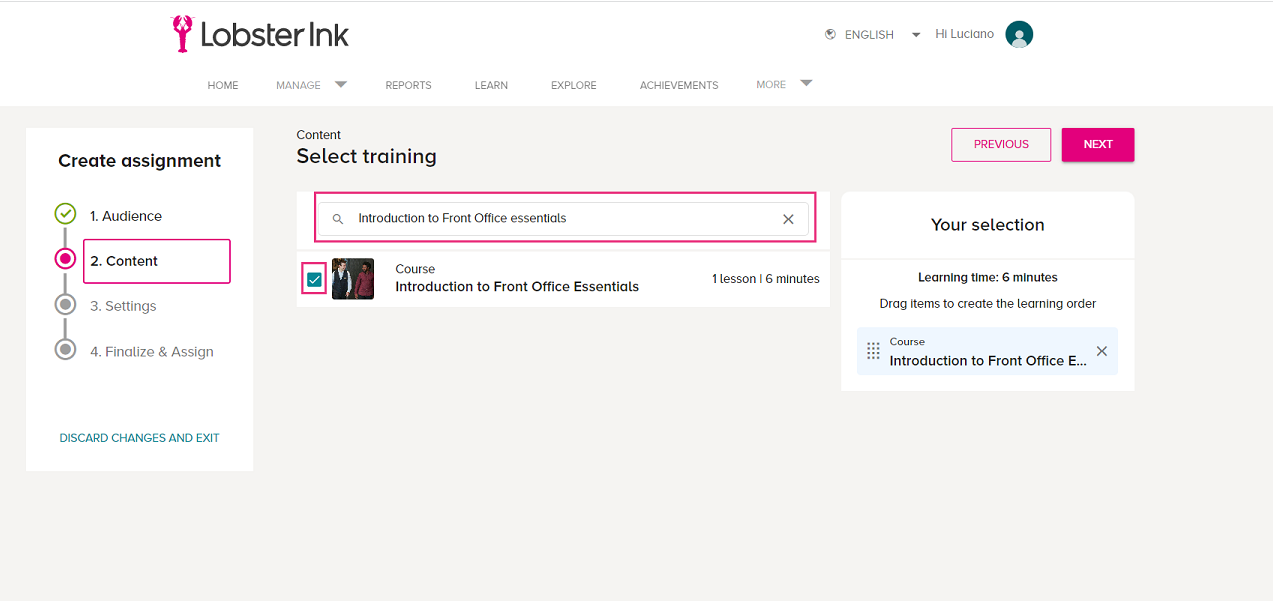The width and height of the screenshot is (1273, 601).
Task: Open the ENGLISH language dropdown arrow
Action: click(915, 35)
